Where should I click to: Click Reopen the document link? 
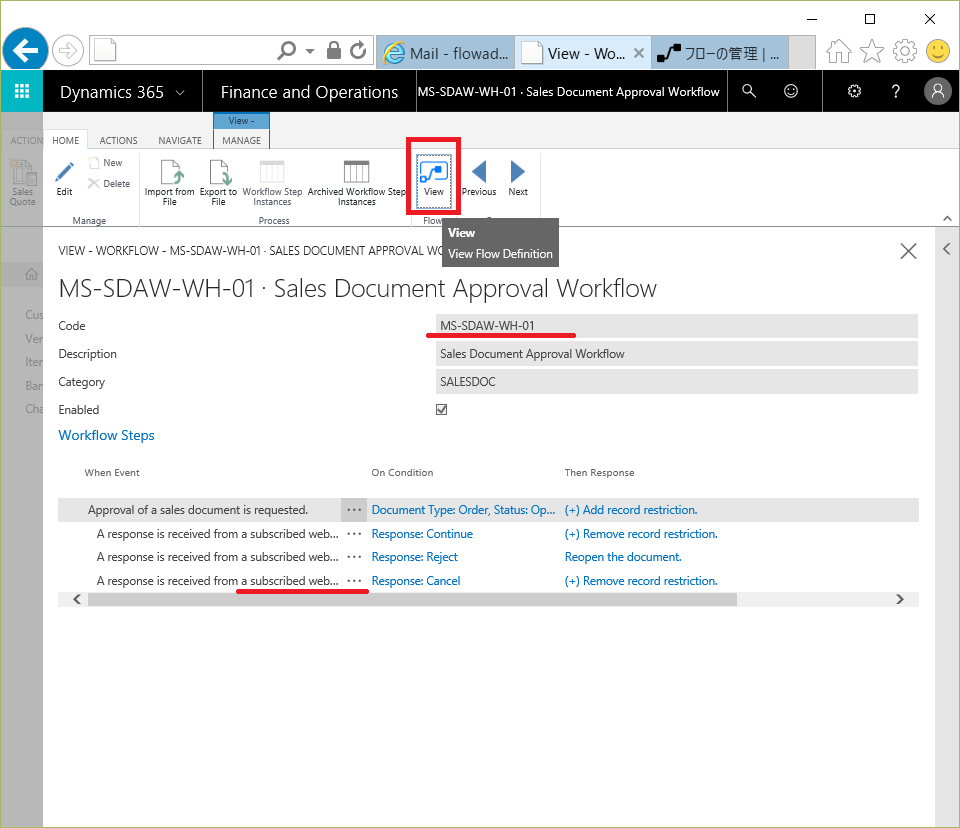pos(623,557)
